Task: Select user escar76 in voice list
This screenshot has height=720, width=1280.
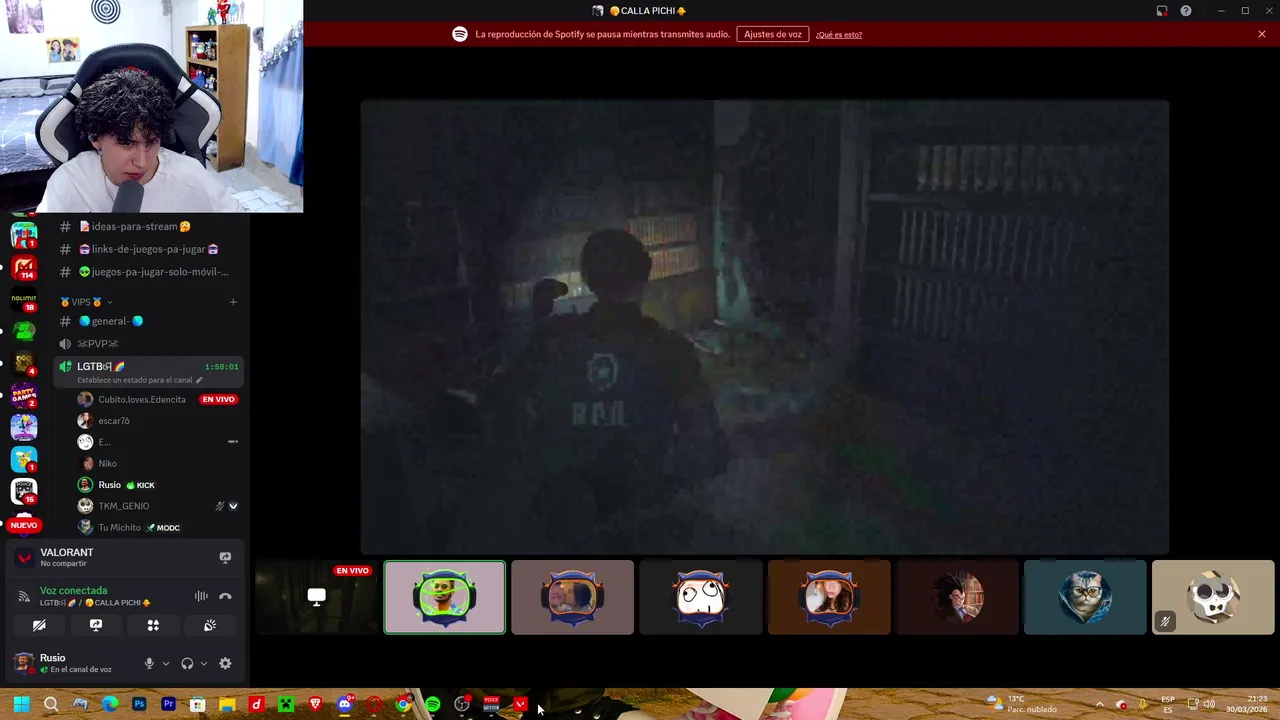Action: pyautogui.click(x=113, y=421)
